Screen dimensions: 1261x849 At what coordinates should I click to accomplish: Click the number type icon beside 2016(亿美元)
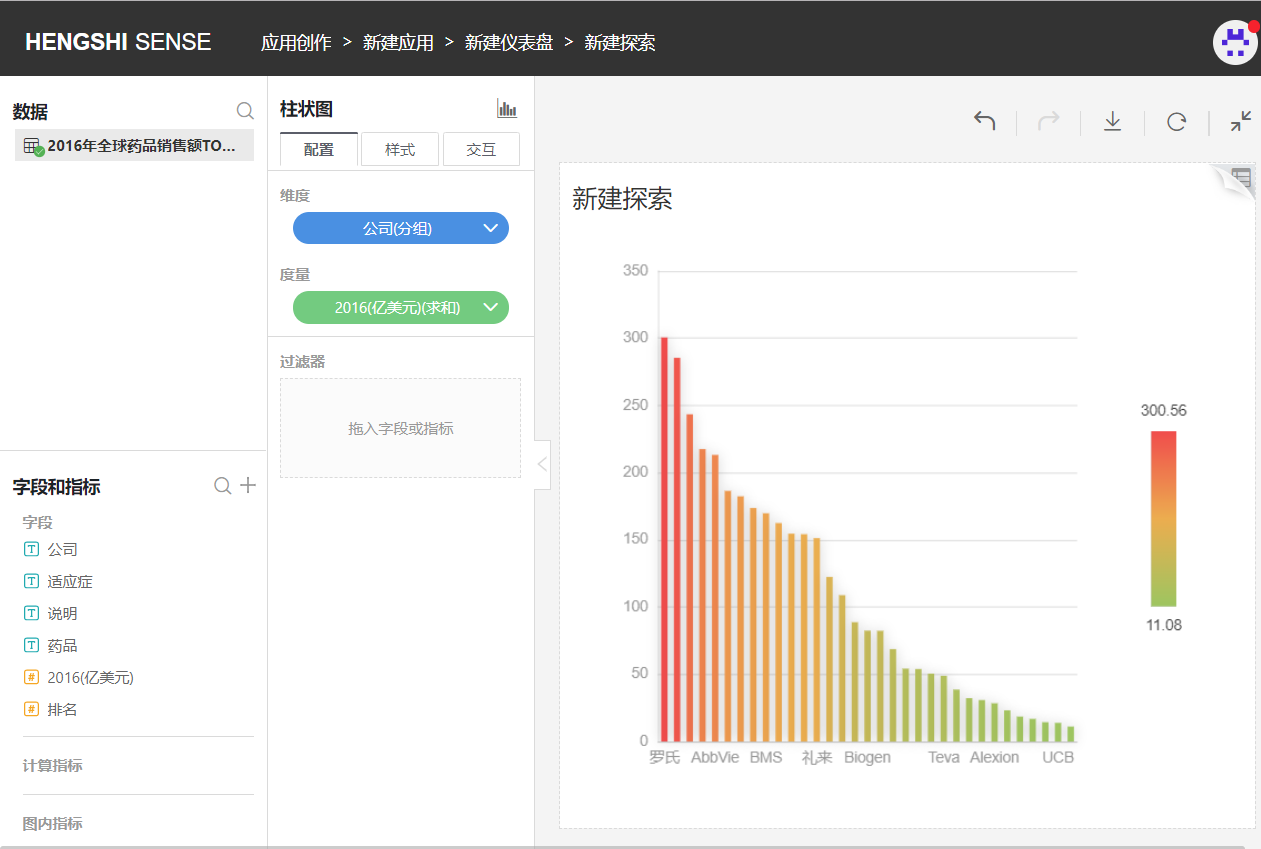pyautogui.click(x=31, y=677)
